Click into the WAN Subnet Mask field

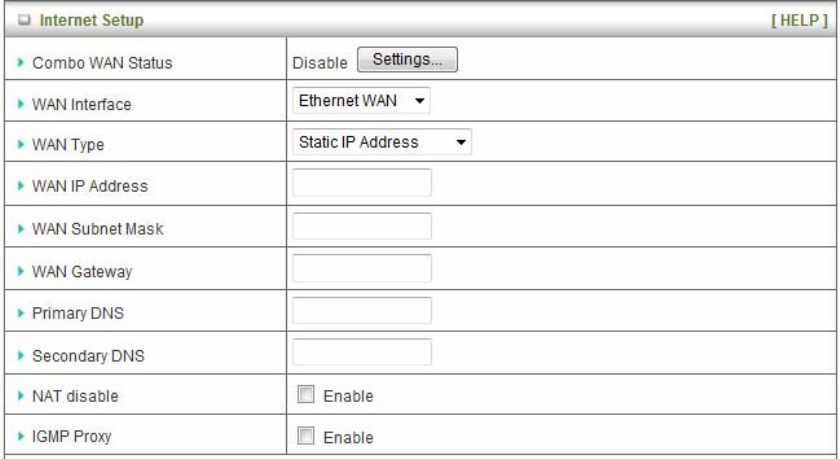coord(361,226)
